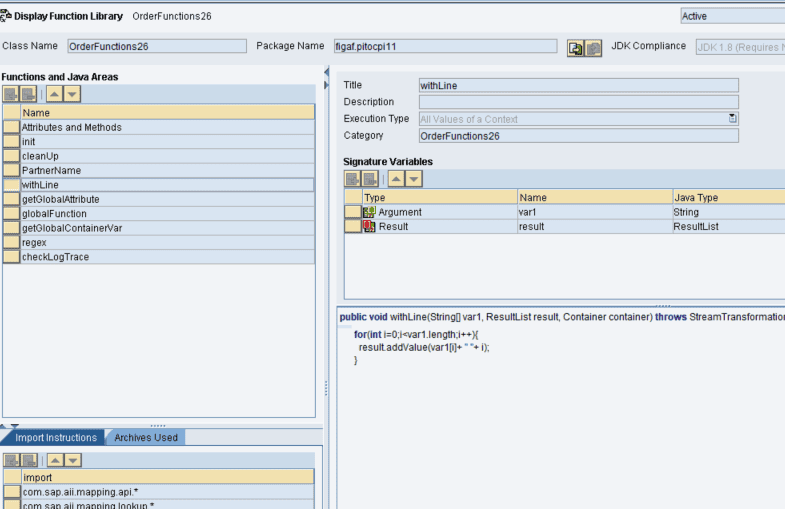The image size is (785, 509).
Task: Select the globalFunction row
Action: (167, 214)
